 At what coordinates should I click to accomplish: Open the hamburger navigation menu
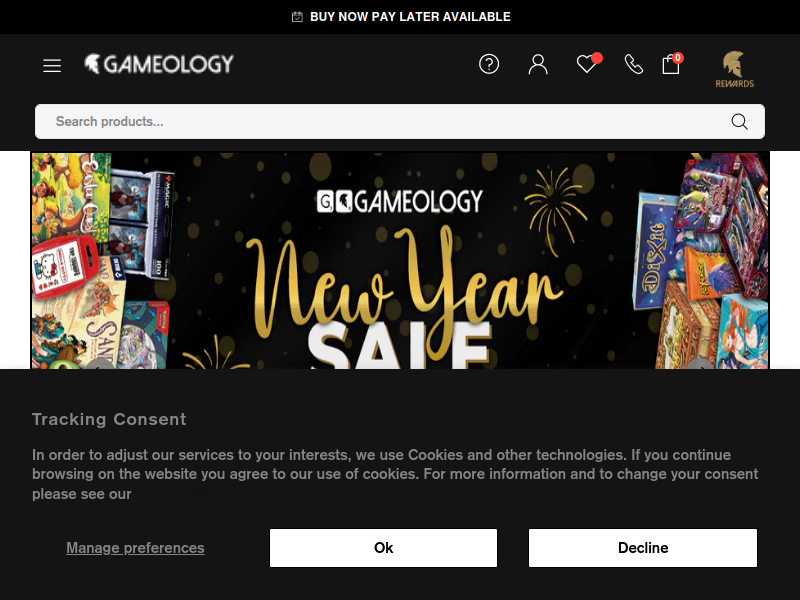pos(52,66)
